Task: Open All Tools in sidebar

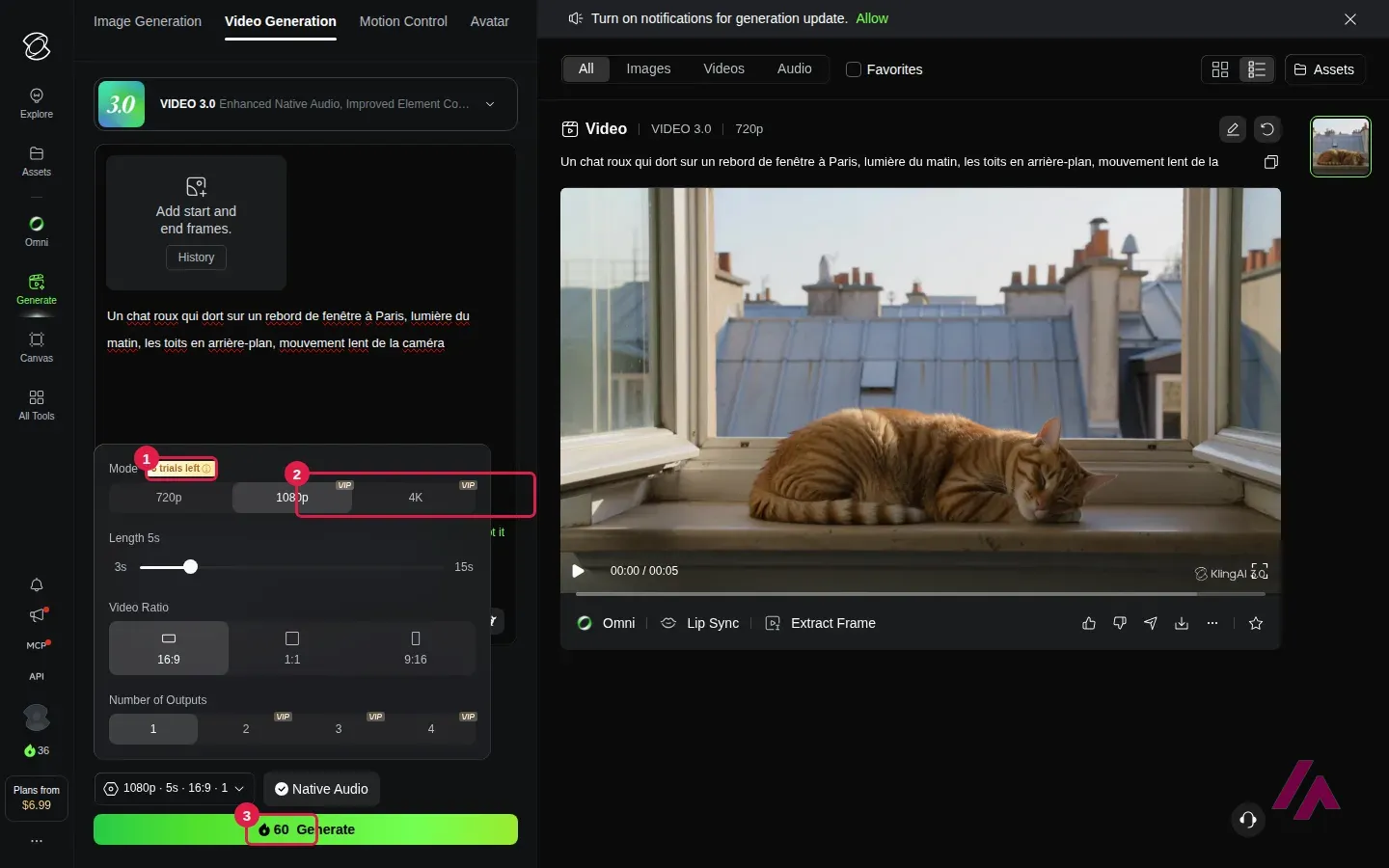Action: (37, 405)
